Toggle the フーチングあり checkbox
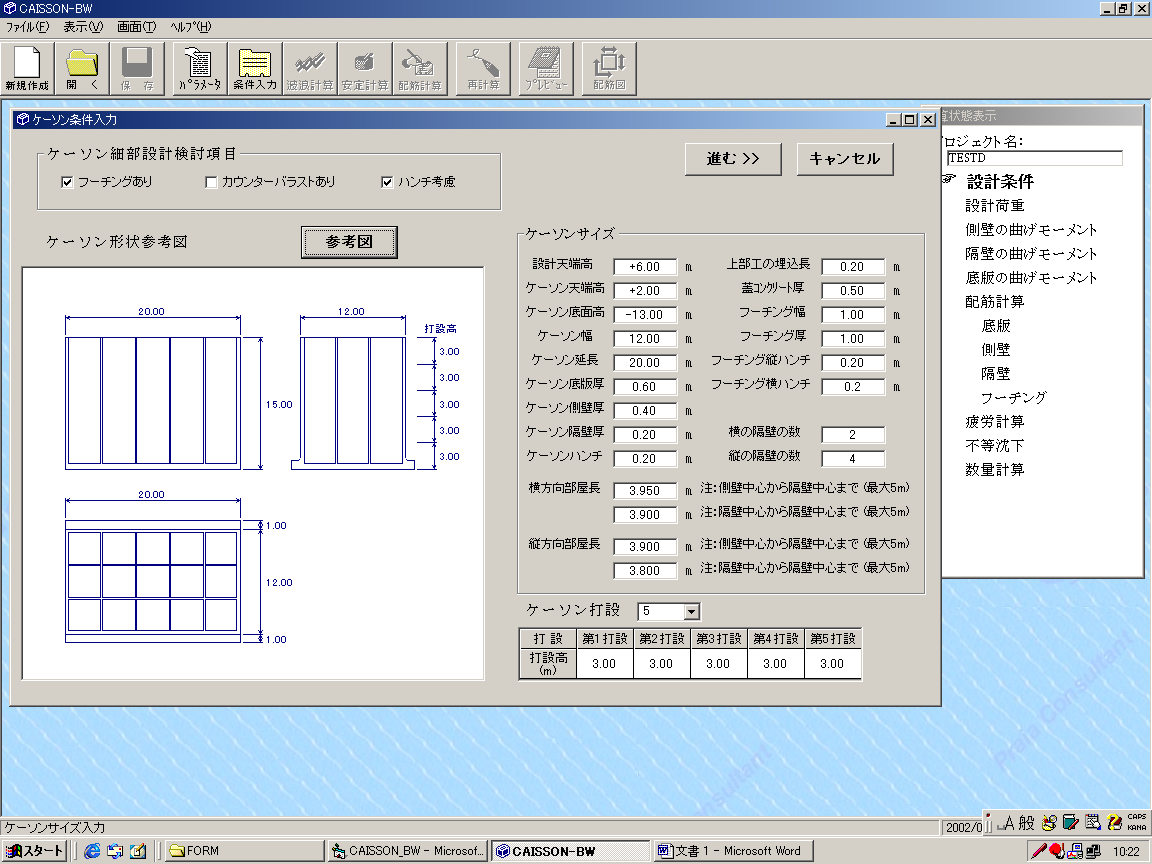This screenshot has width=1152, height=864. pyautogui.click(x=68, y=182)
